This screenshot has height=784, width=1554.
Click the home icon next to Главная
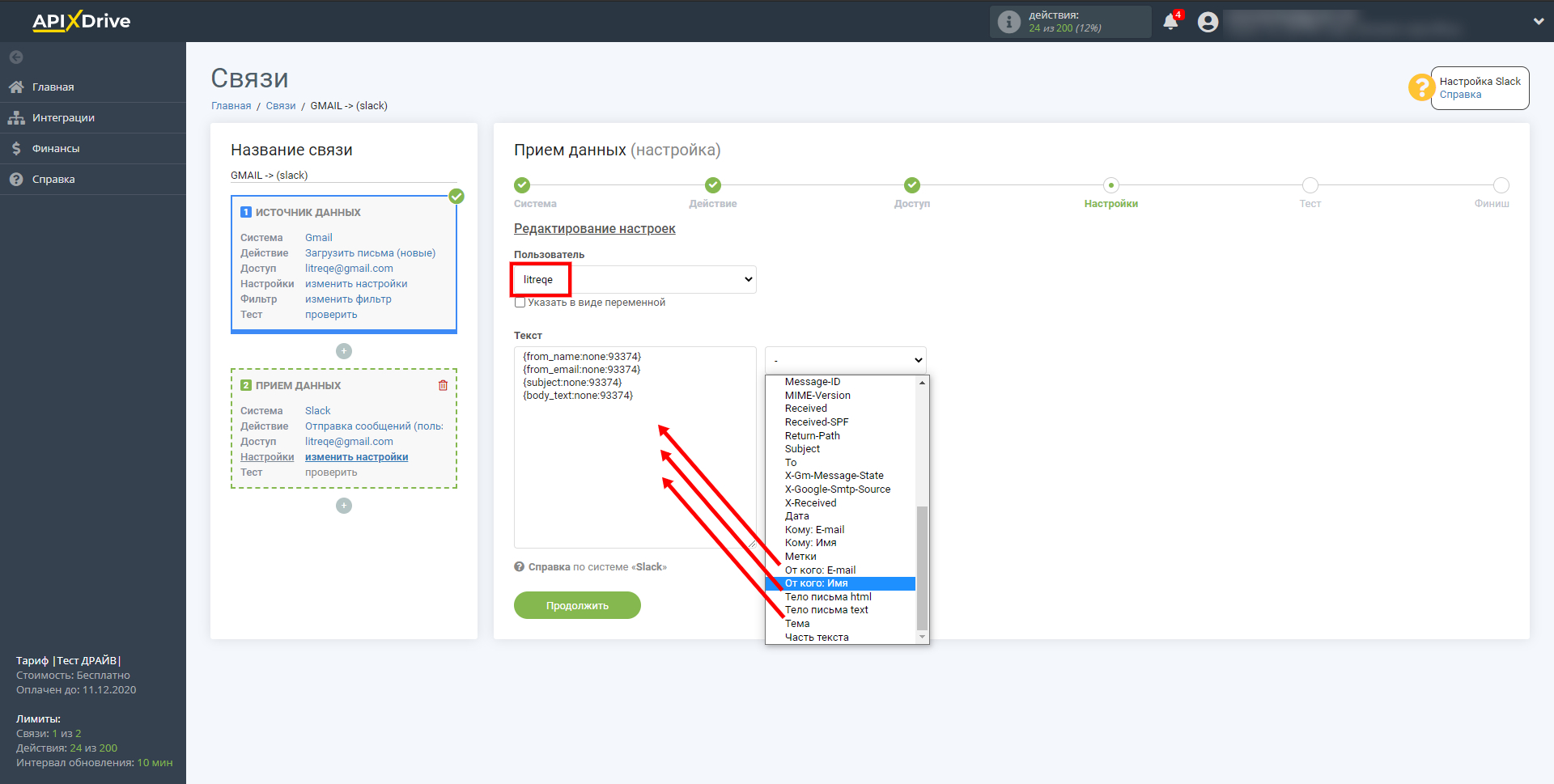pyautogui.click(x=16, y=87)
